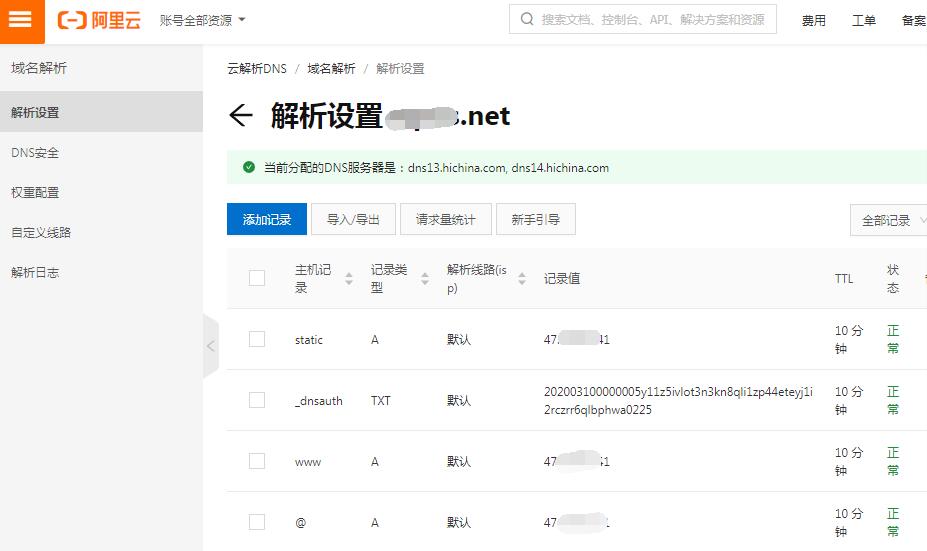Click the back arrow beside 解析设置
927x551 pixels.
point(241,115)
